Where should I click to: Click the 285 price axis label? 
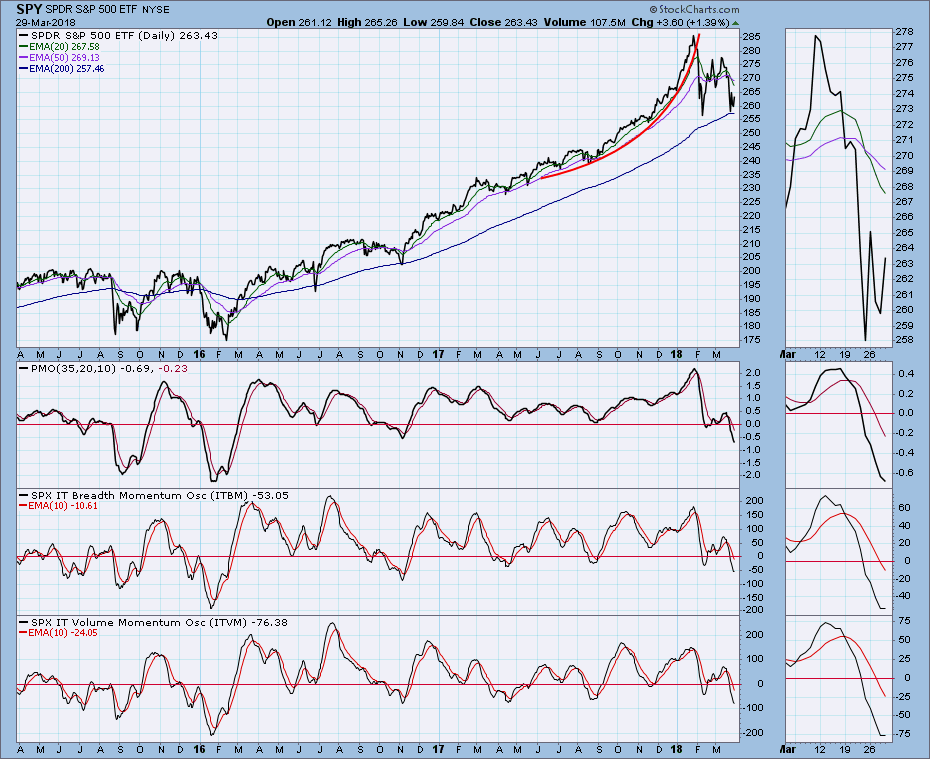click(x=751, y=37)
